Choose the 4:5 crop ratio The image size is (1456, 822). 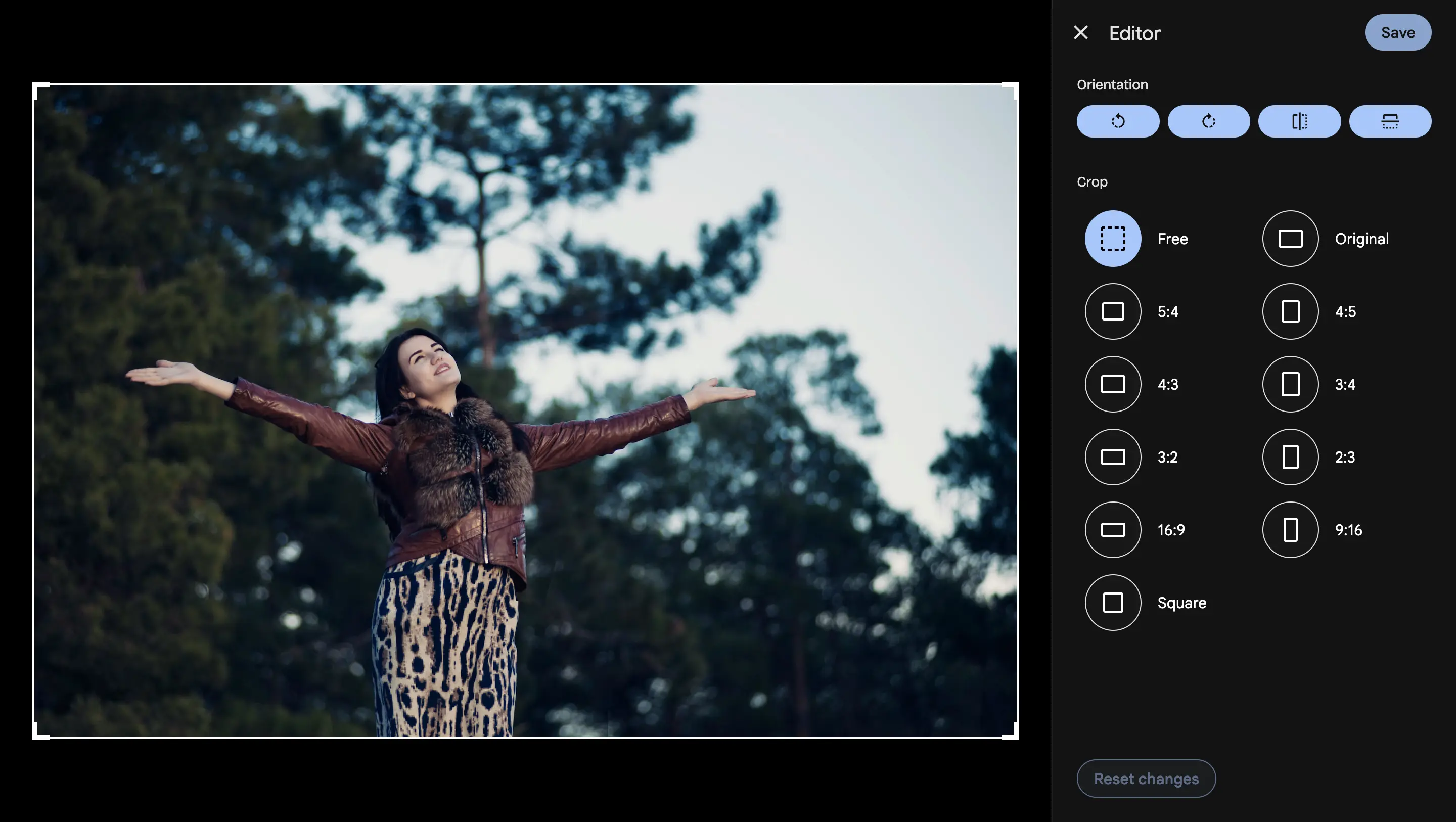point(1290,311)
